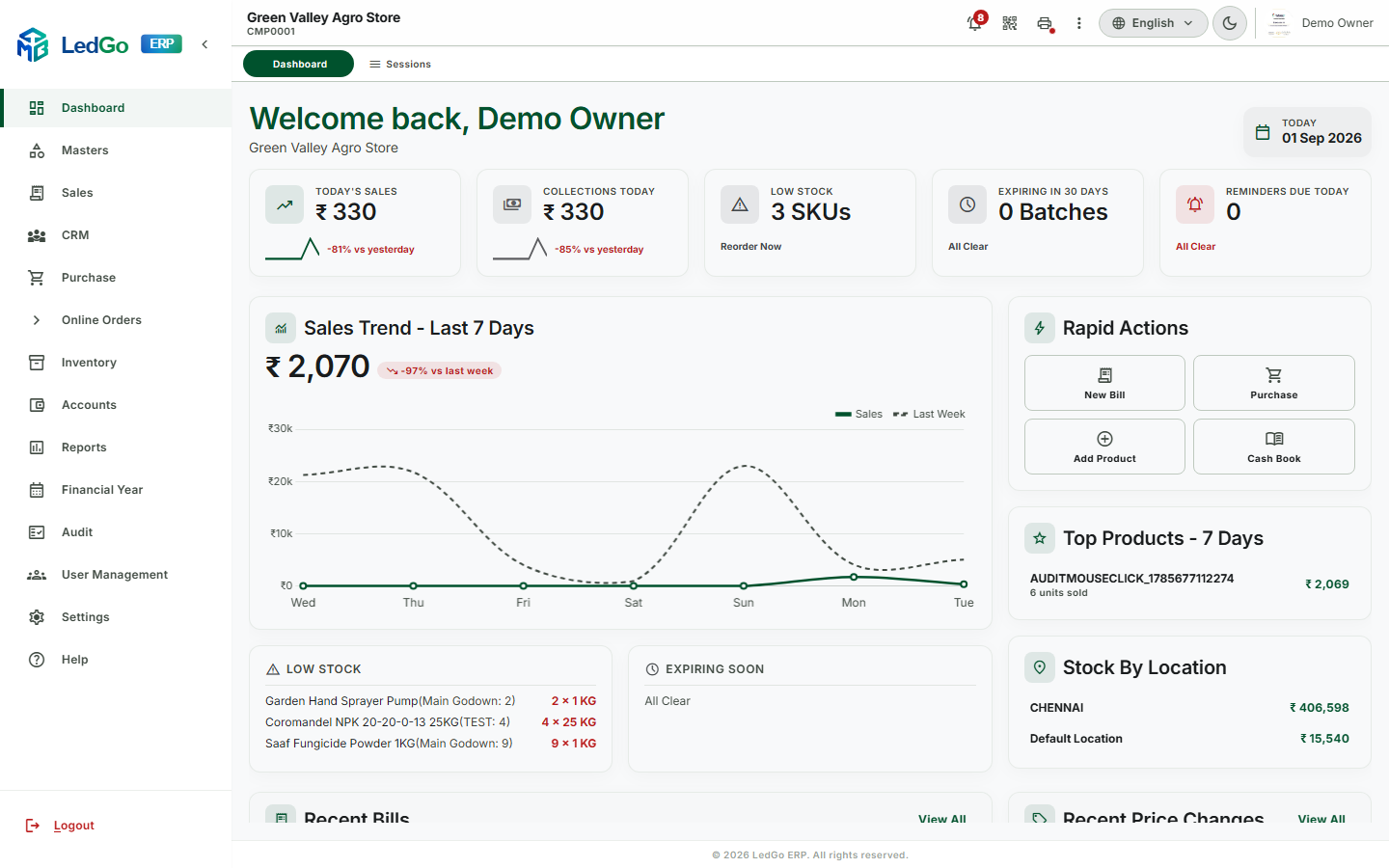Switch to the Sessions tab

400,64
